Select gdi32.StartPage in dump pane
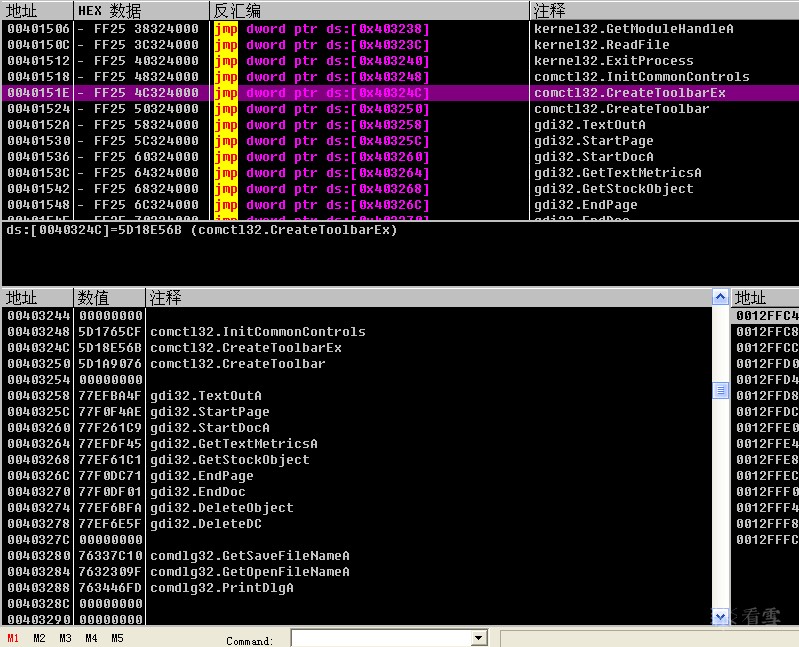799x647 pixels. pos(209,412)
